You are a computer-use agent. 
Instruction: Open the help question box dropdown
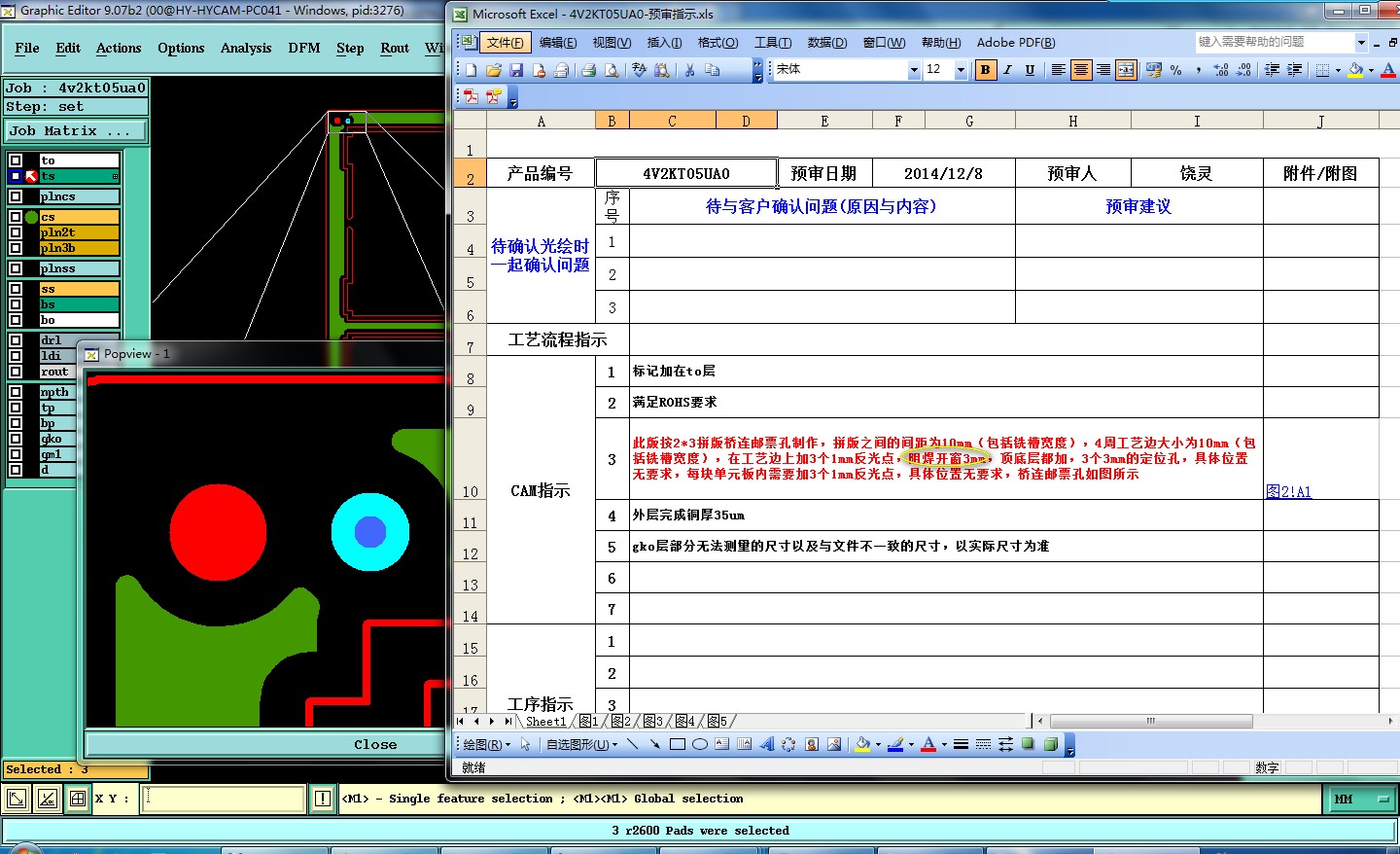coord(1361,42)
